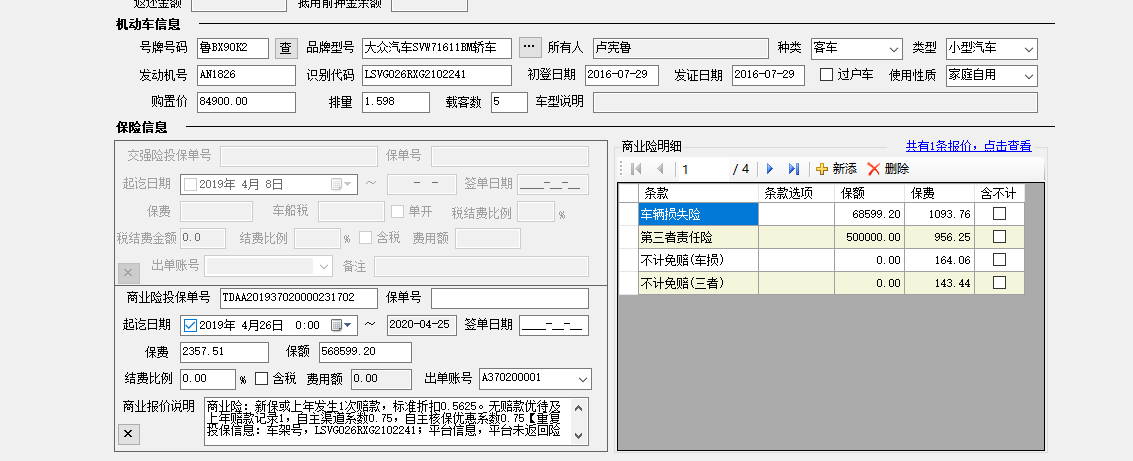Viewport: 1133px width, 461px height.
Task: Toggle 含税 checkbox in 交强险 section
Action: coord(366,237)
